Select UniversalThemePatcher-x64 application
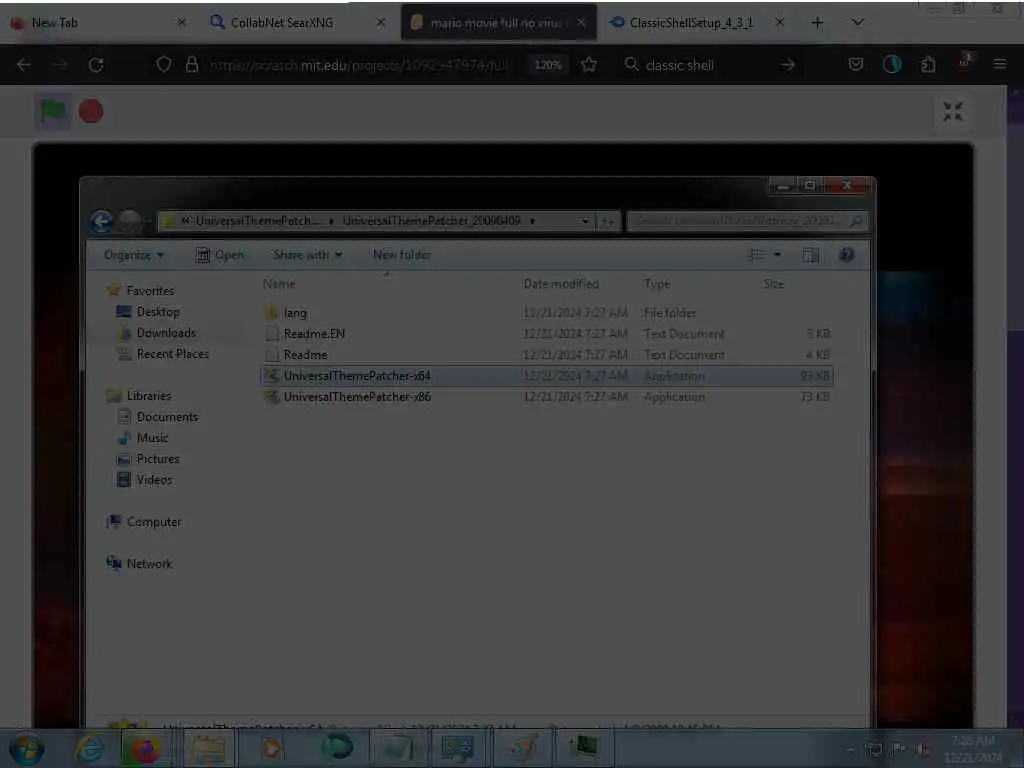This screenshot has width=1024, height=768. pyautogui.click(x=547, y=376)
